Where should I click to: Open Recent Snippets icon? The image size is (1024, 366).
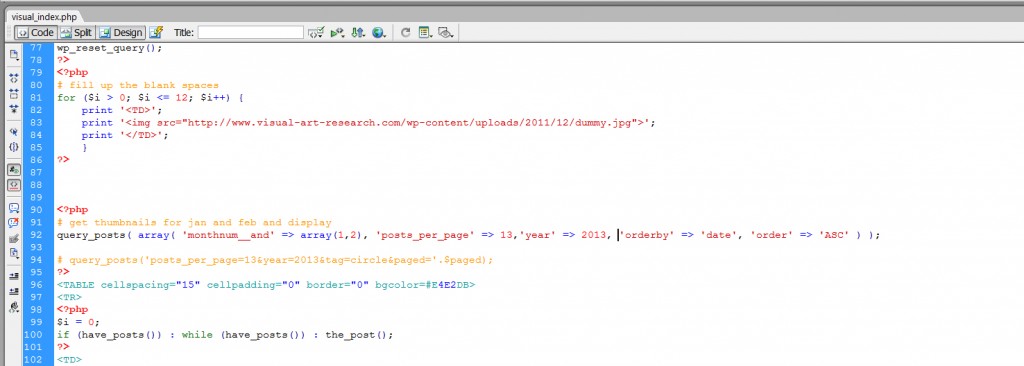point(14,252)
